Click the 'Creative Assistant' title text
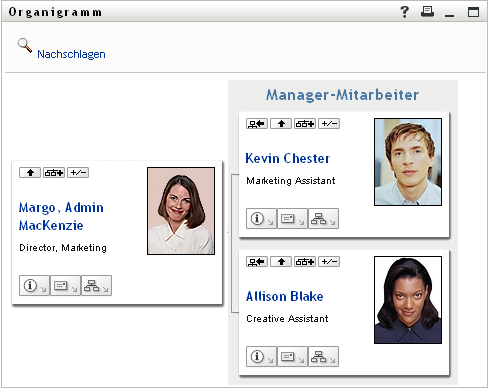Image resolution: width=489 pixels, height=388 pixels. coord(287,319)
